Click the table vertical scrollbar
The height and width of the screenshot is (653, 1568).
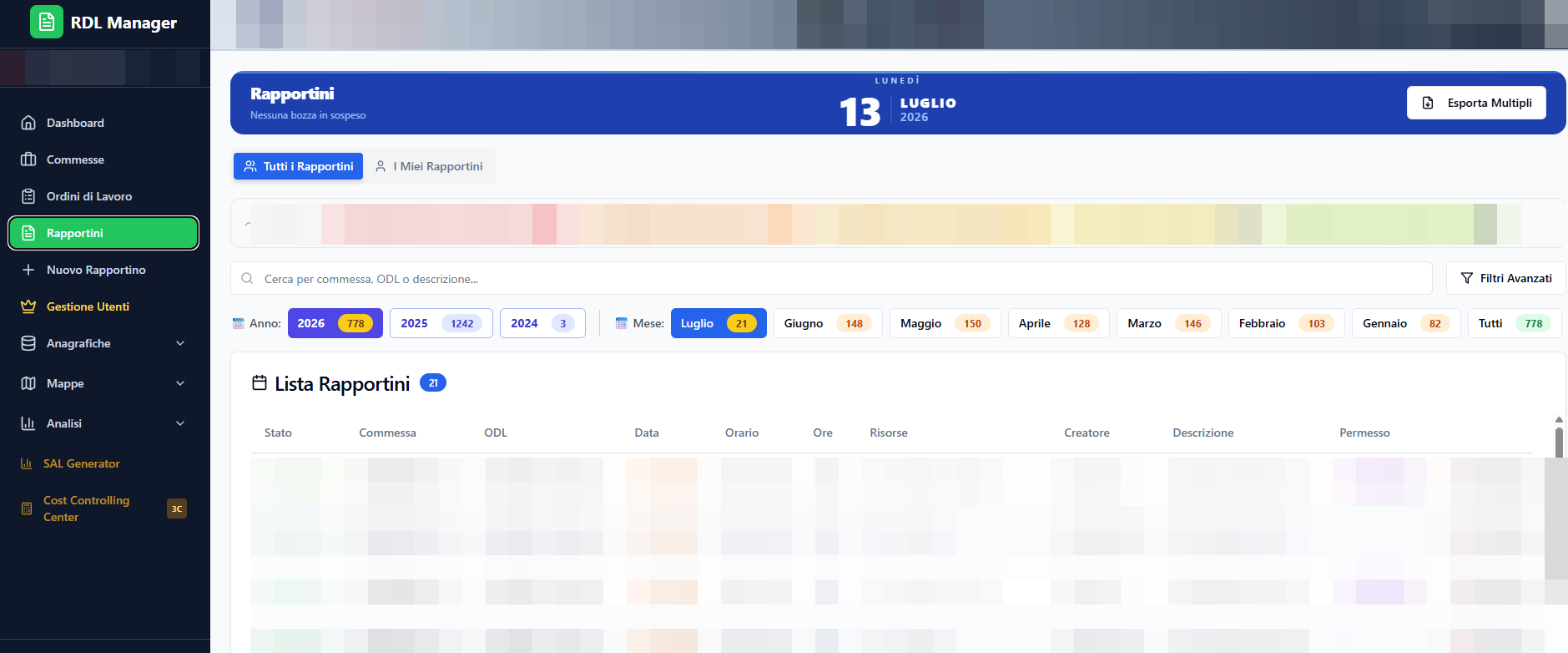pos(1559,443)
